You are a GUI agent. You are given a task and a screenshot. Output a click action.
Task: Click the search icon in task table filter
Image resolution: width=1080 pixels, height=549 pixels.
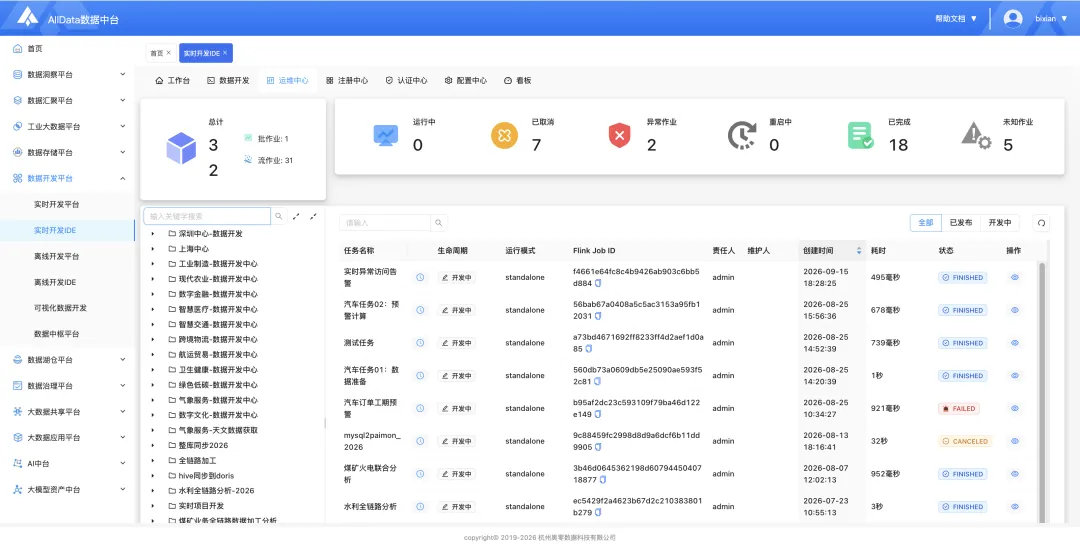(x=439, y=223)
